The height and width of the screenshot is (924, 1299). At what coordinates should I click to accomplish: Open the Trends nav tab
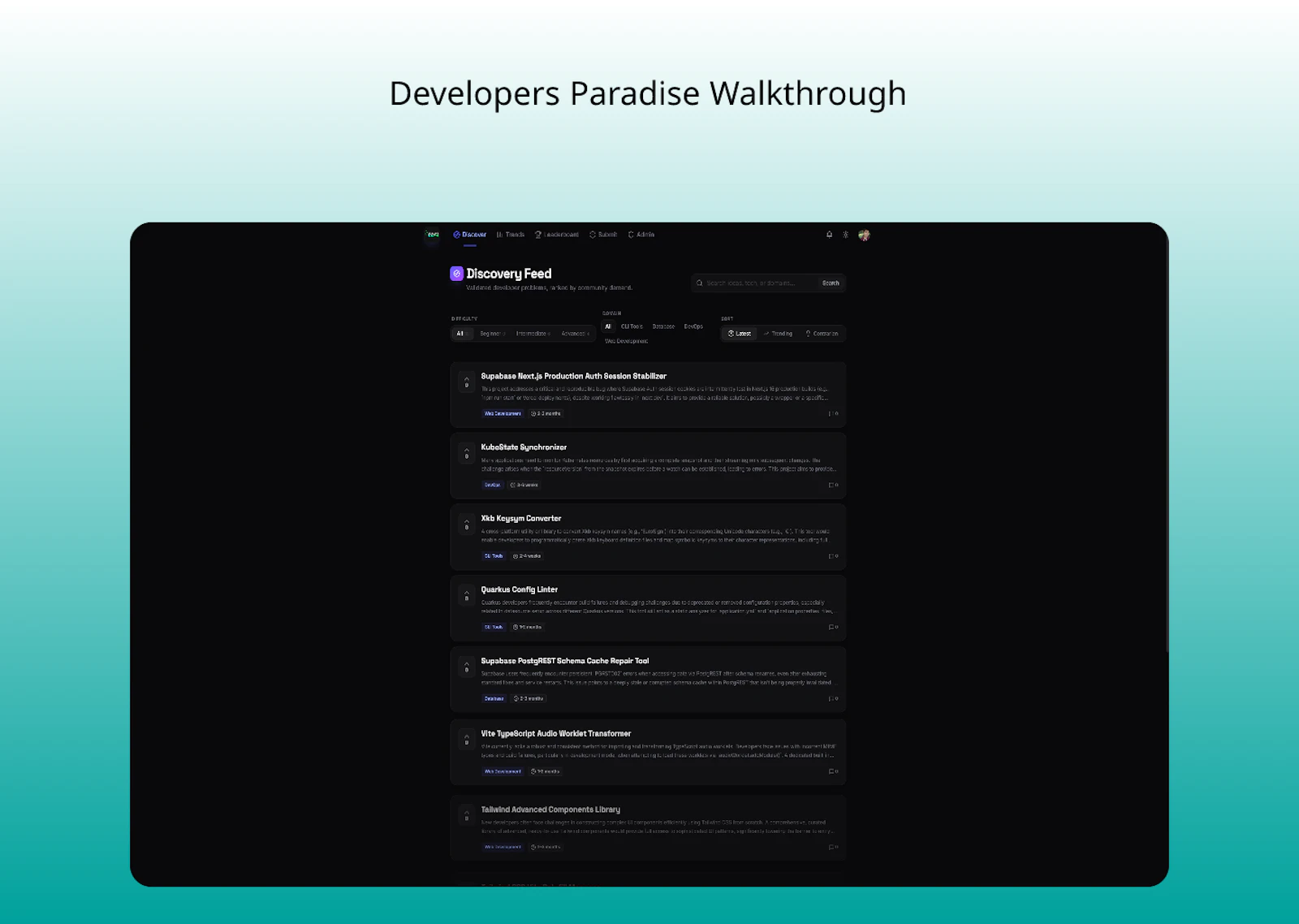511,235
